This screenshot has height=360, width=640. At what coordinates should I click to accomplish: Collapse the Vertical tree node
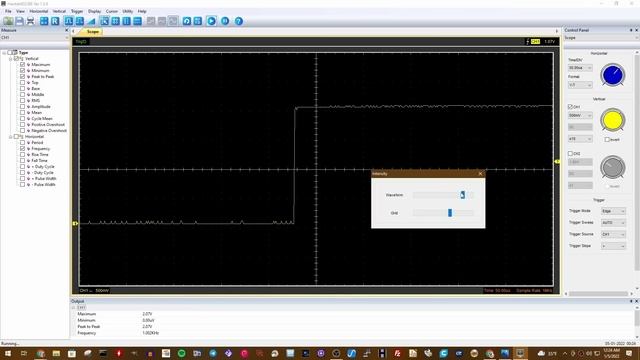pos(11,59)
